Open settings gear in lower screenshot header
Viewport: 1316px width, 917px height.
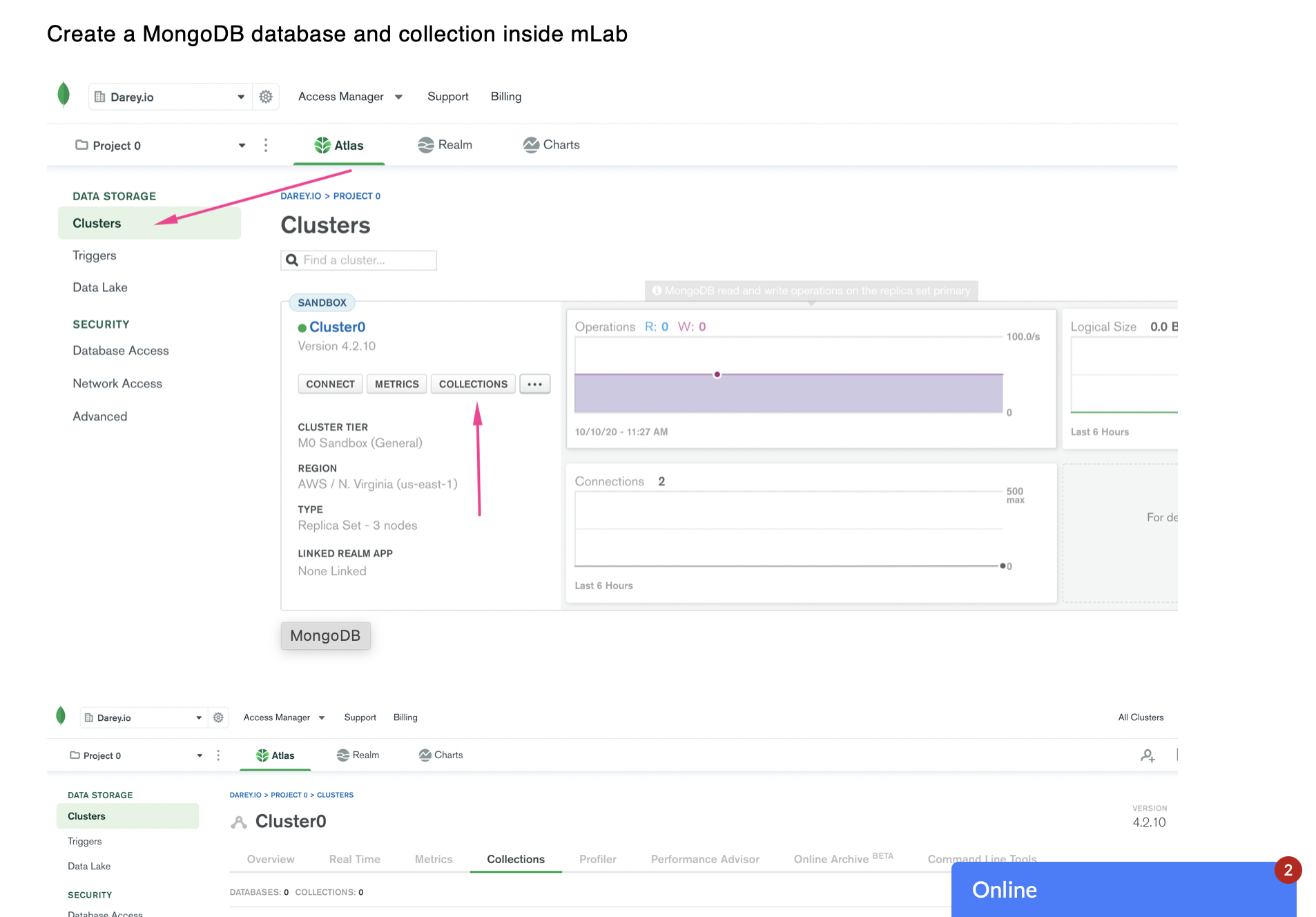pos(218,717)
